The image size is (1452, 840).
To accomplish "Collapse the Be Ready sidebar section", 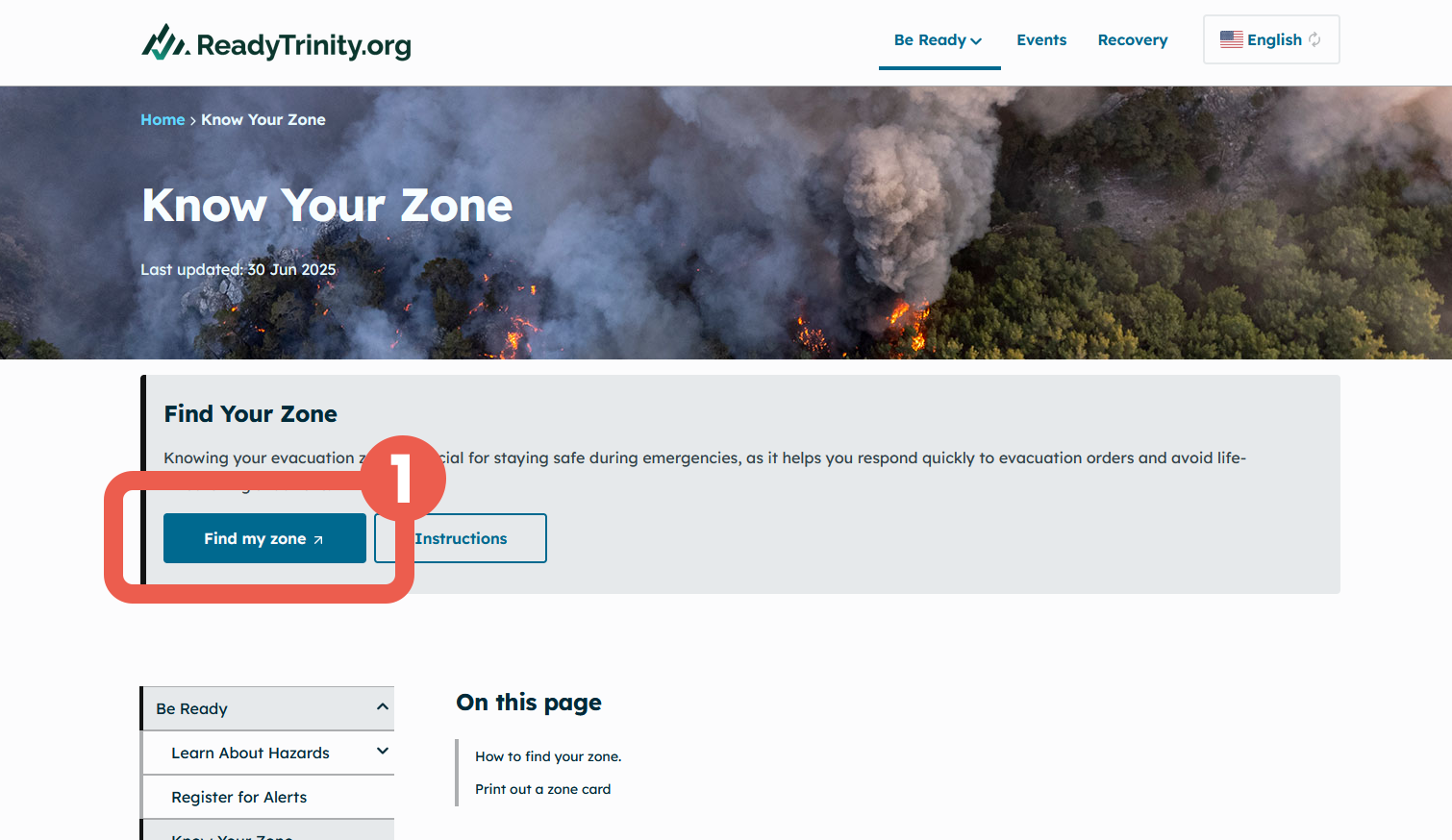I will coord(383,707).
